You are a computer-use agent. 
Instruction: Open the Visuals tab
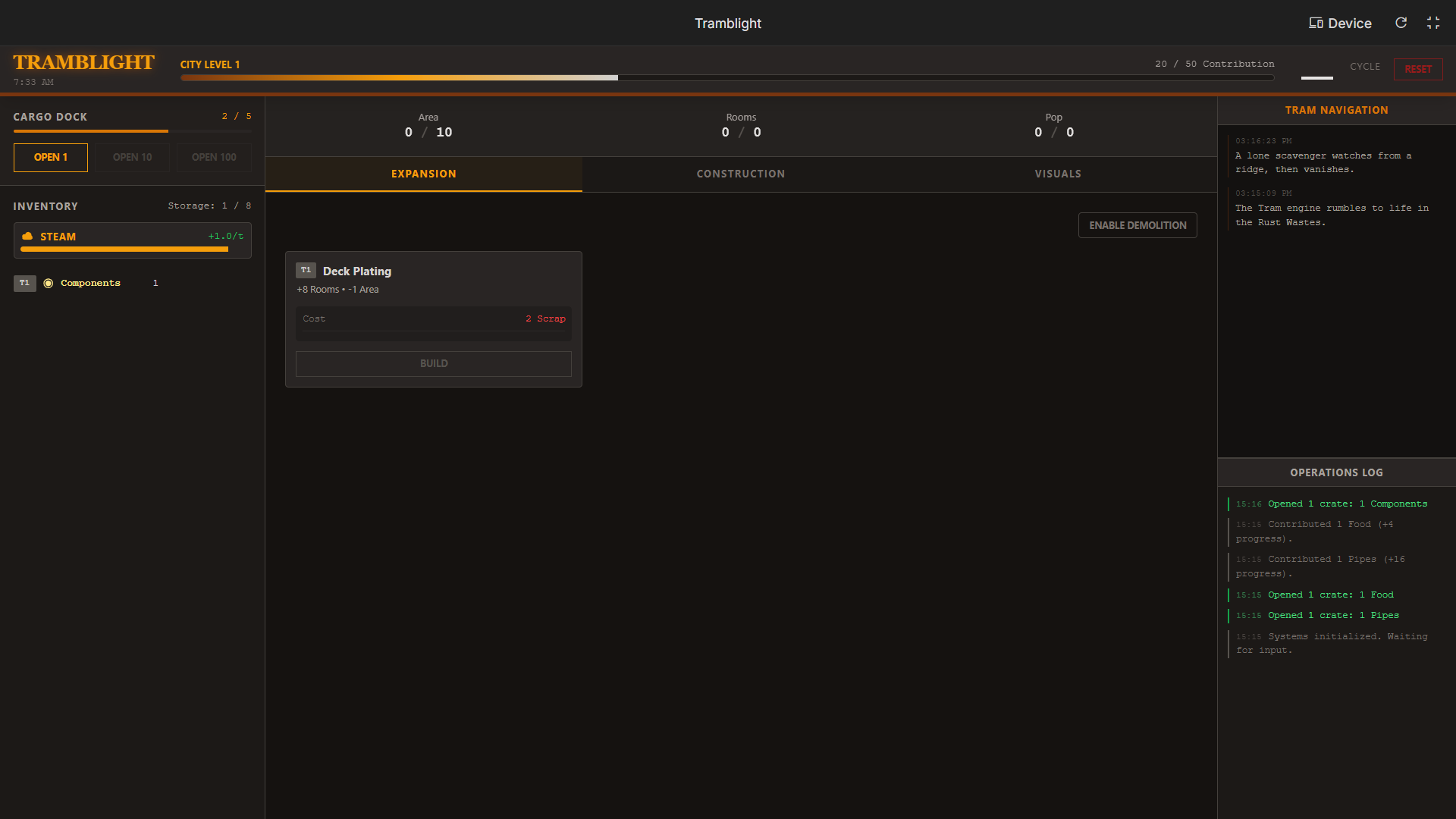tap(1057, 174)
